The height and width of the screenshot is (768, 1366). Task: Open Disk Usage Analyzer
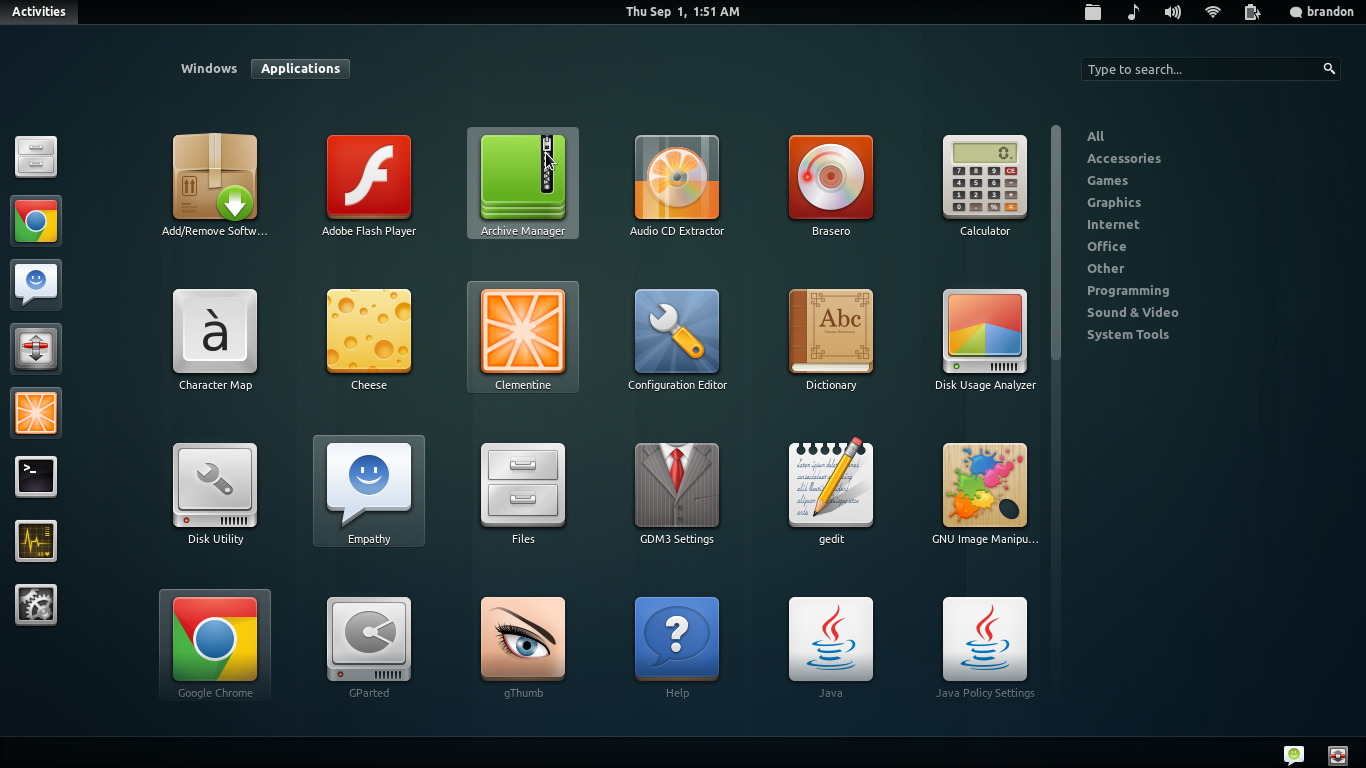(985, 339)
